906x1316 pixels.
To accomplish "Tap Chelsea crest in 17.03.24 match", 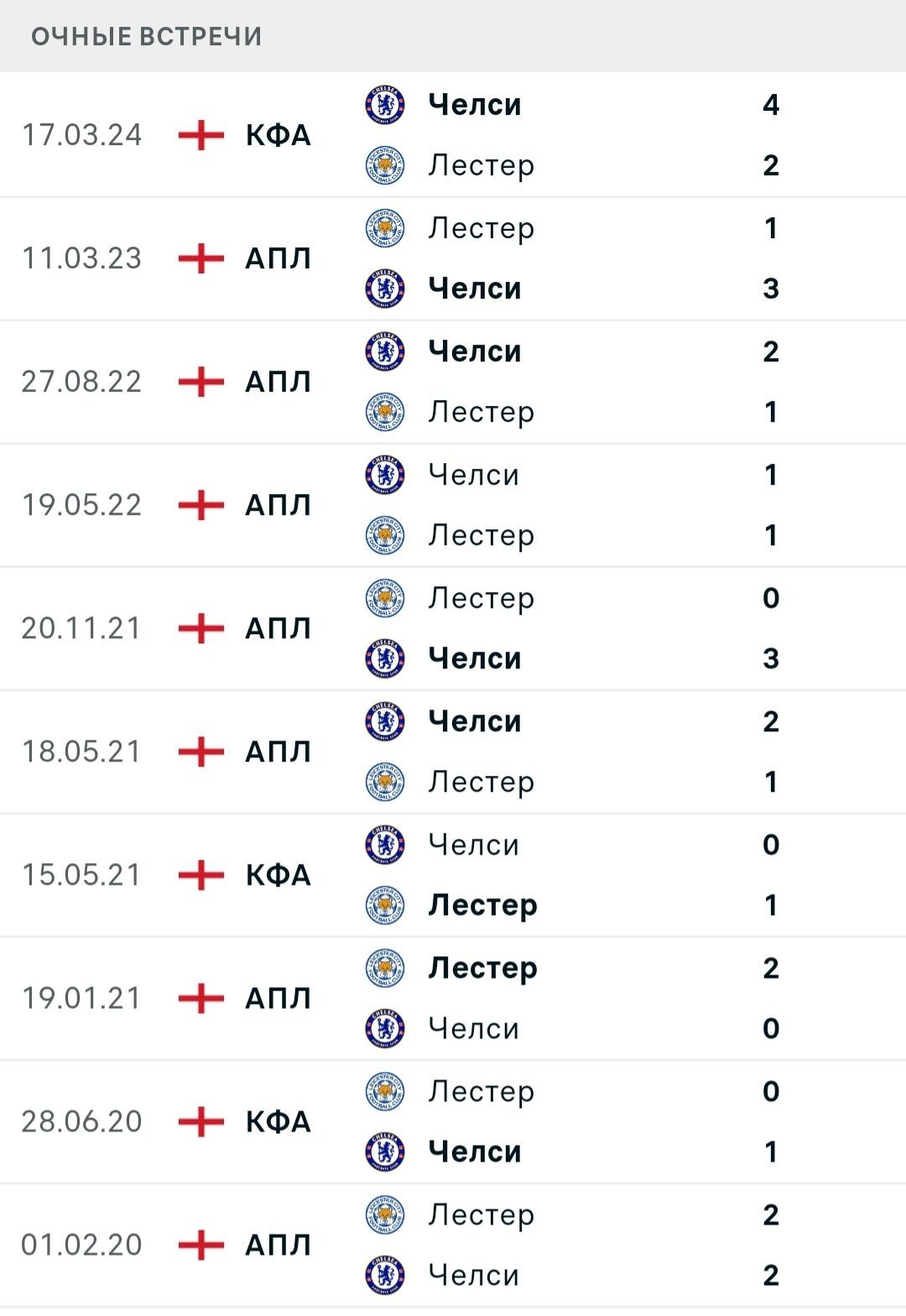I will [x=385, y=105].
